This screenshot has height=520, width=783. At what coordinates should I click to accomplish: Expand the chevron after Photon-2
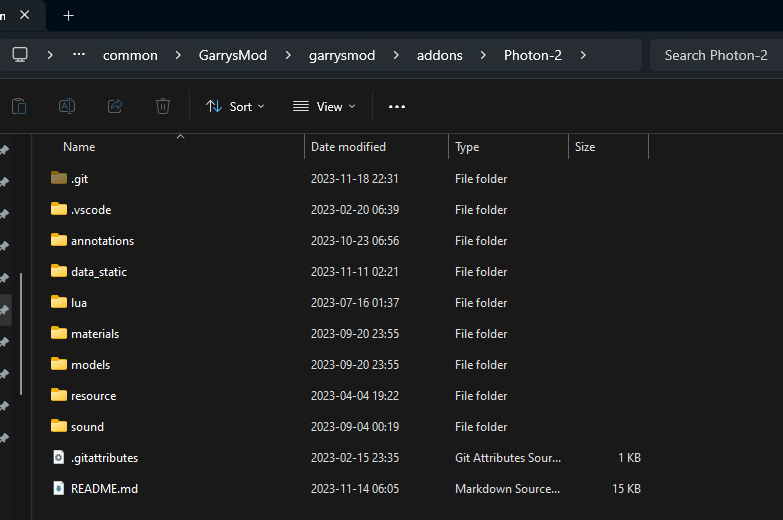(x=583, y=55)
